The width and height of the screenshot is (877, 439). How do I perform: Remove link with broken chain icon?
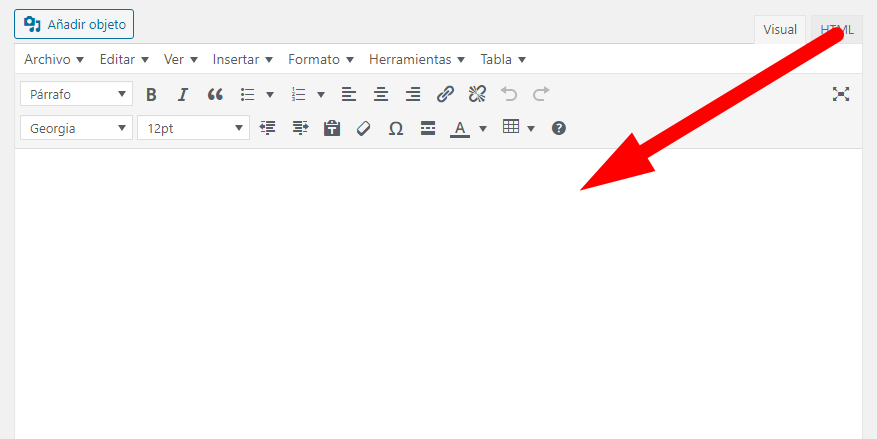point(477,95)
